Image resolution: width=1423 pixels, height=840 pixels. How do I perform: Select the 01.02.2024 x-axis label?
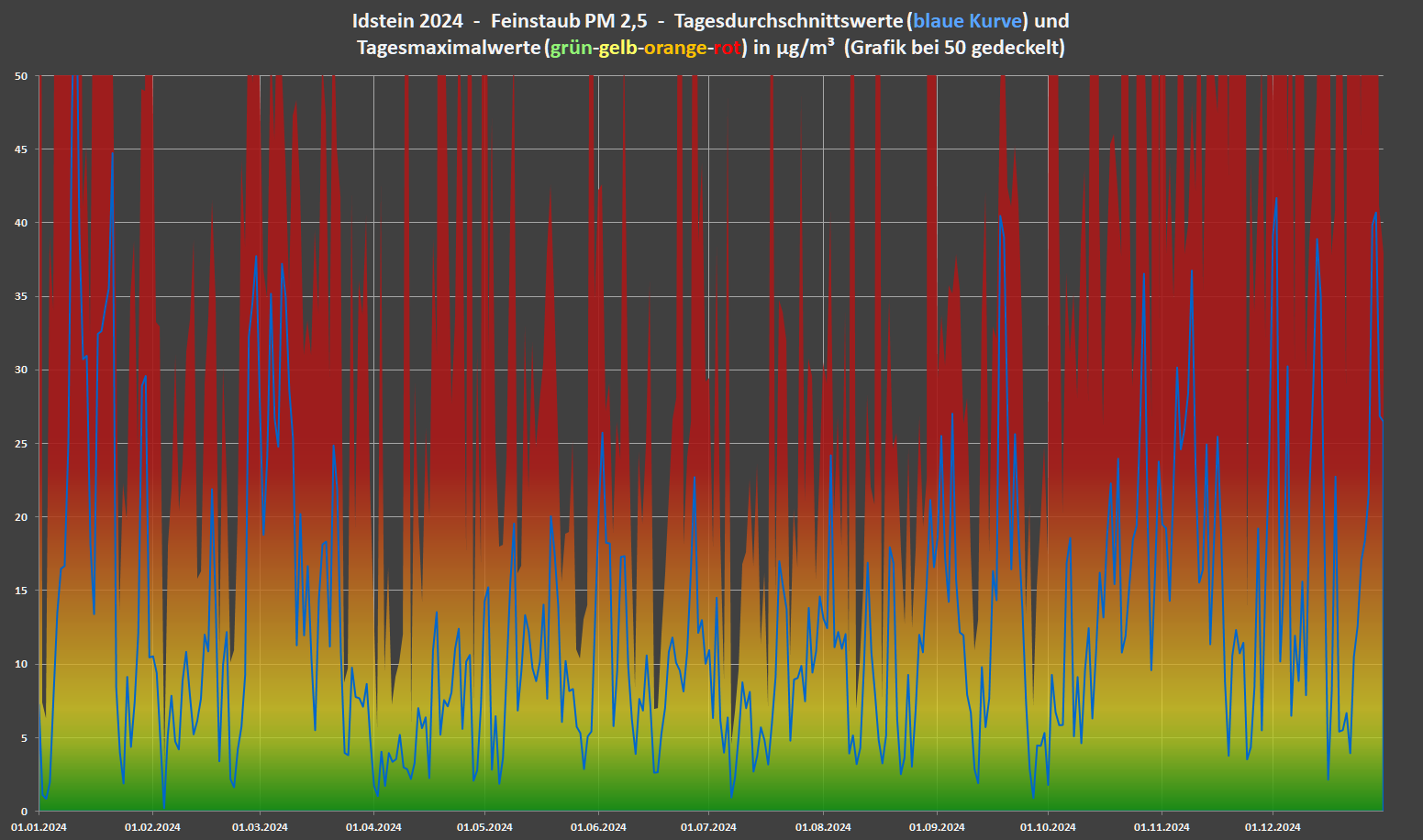coord(152,827)
